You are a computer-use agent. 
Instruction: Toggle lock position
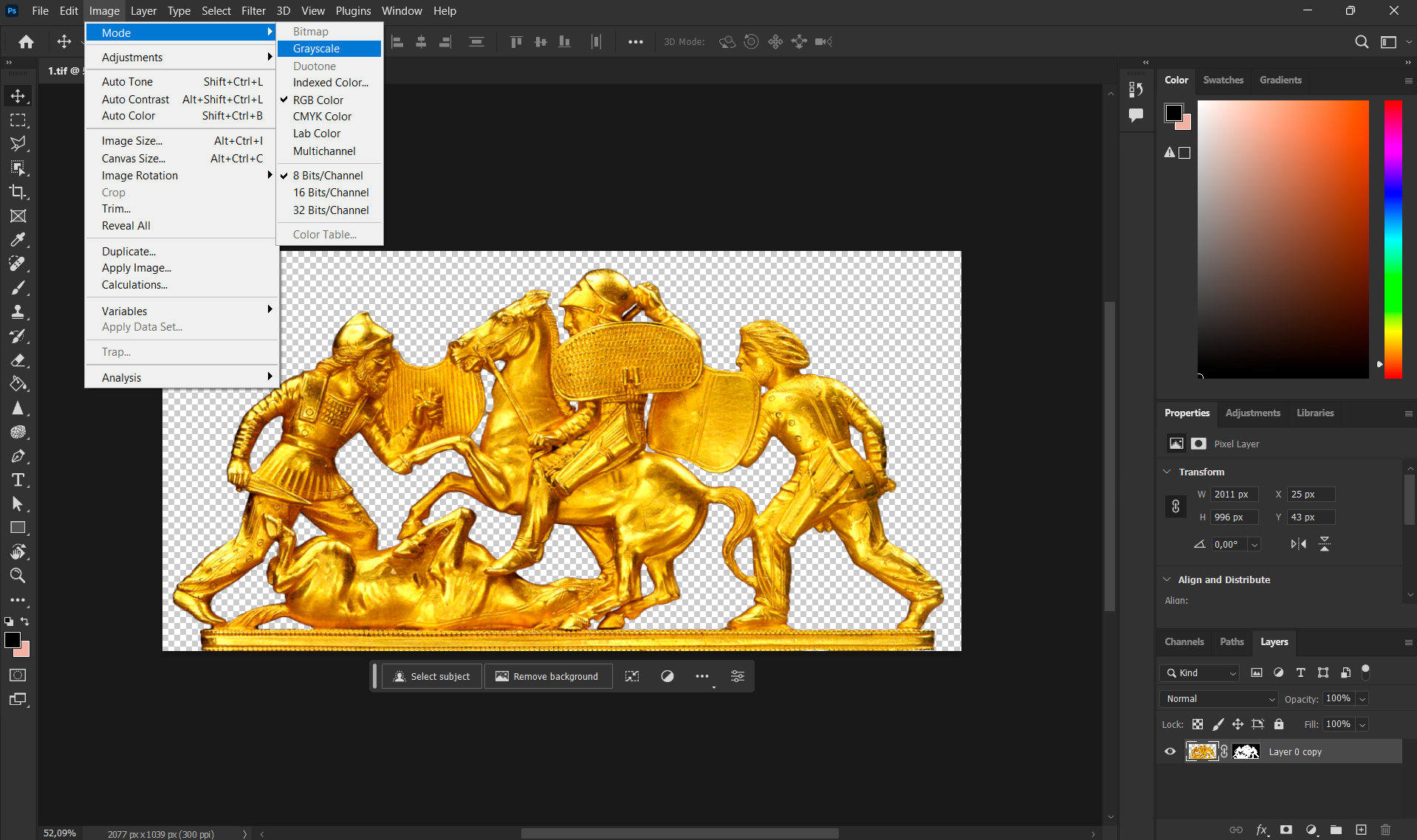(1238, 724)
